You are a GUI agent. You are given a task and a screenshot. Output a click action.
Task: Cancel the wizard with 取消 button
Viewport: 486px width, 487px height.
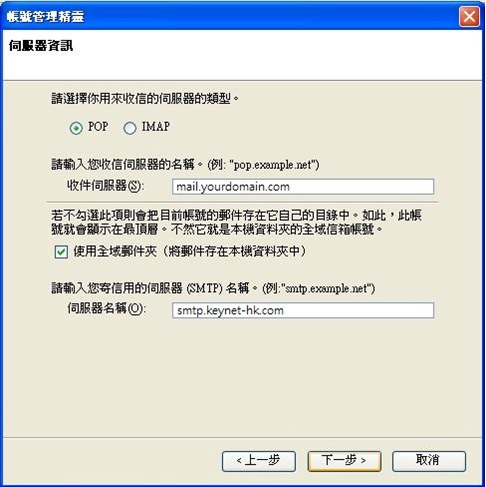coord(429,461)
